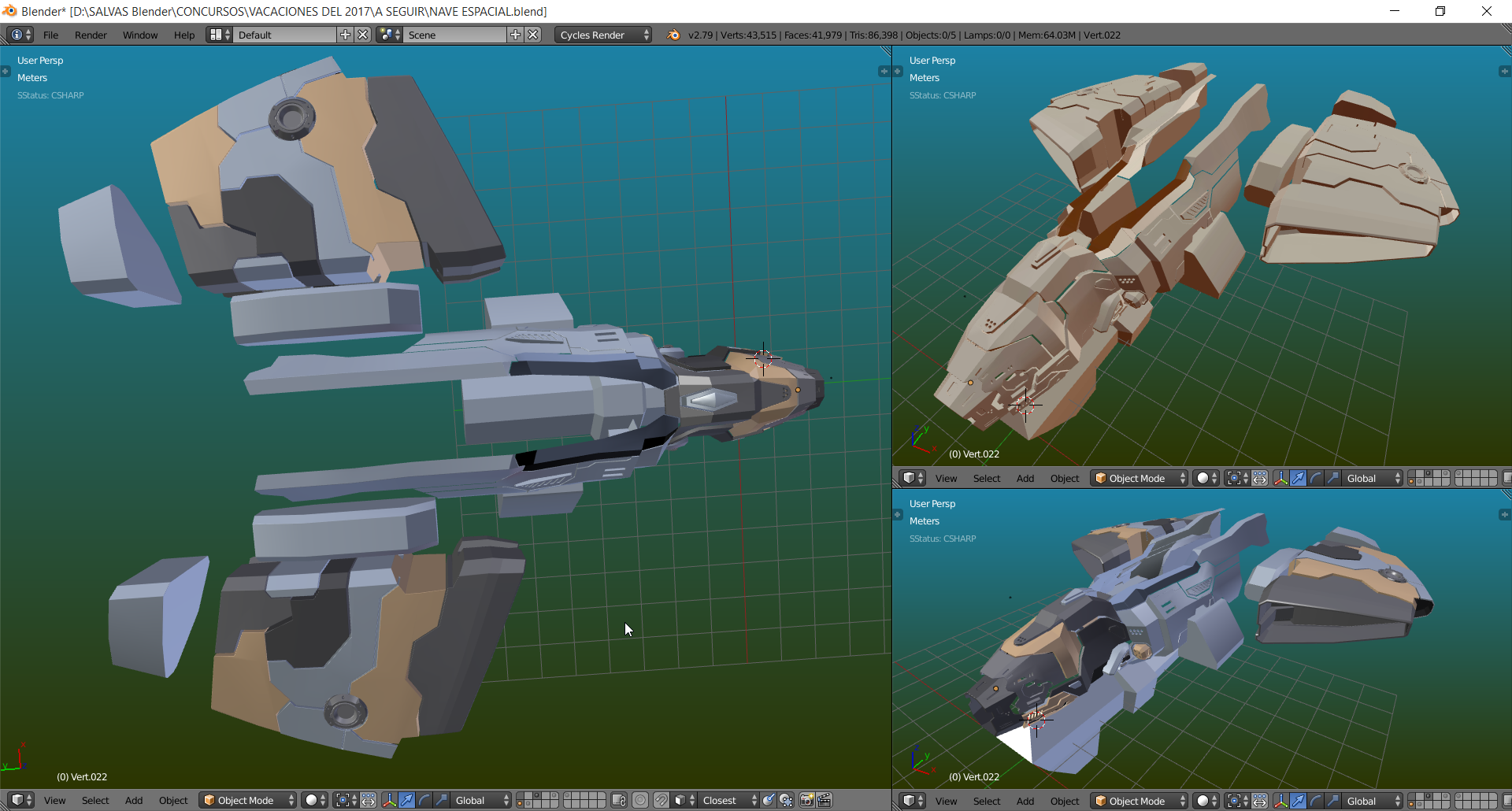
Task: Open the top-right viewport Object Mode dropdown
Action: point(1140,478)
